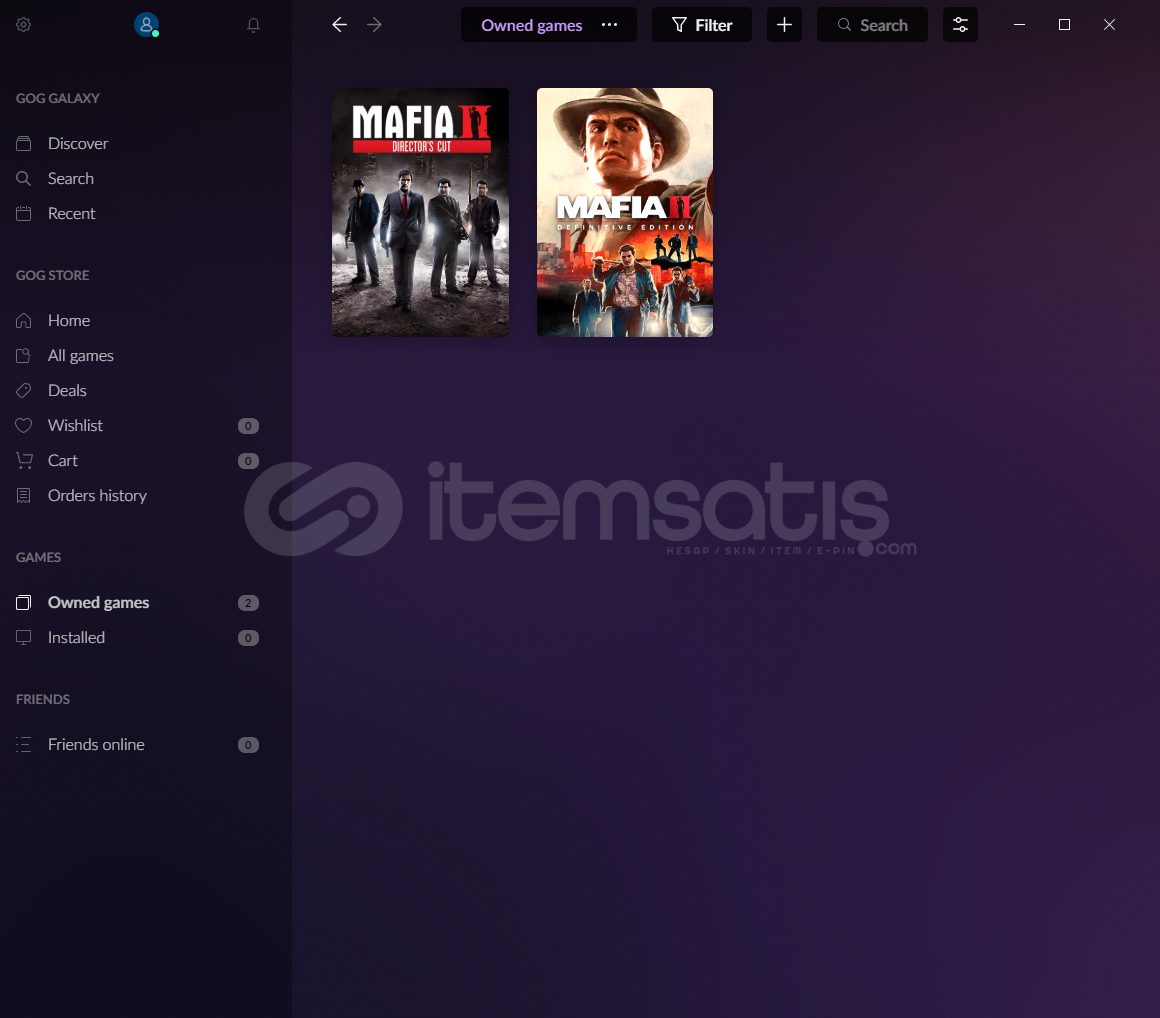Select the Owned games view title
The width and height of the screenshot is (1160, 1018).
pyautogui.click(x=531, y=25)
